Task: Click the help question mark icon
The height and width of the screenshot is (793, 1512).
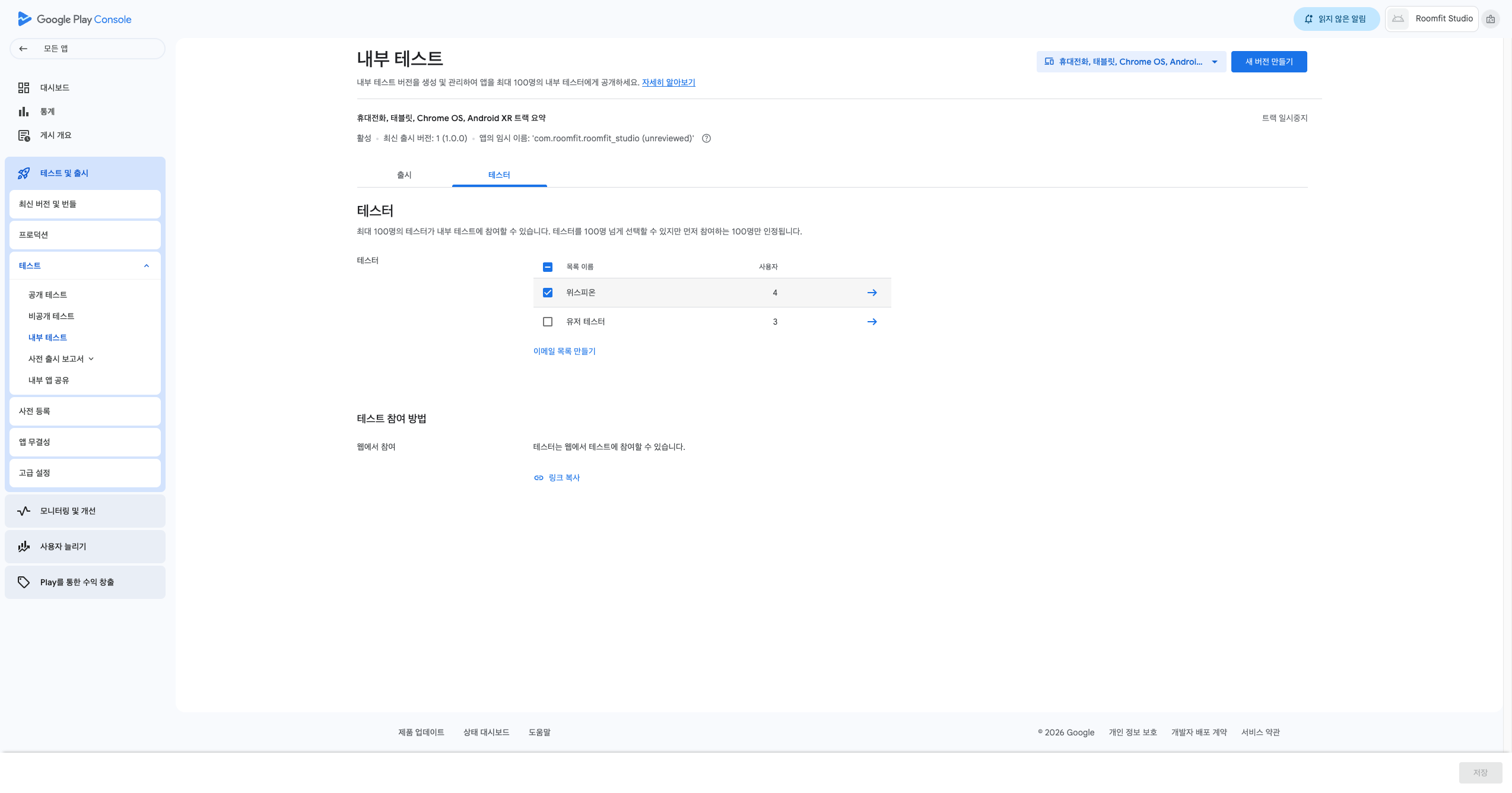Action: 706,138
